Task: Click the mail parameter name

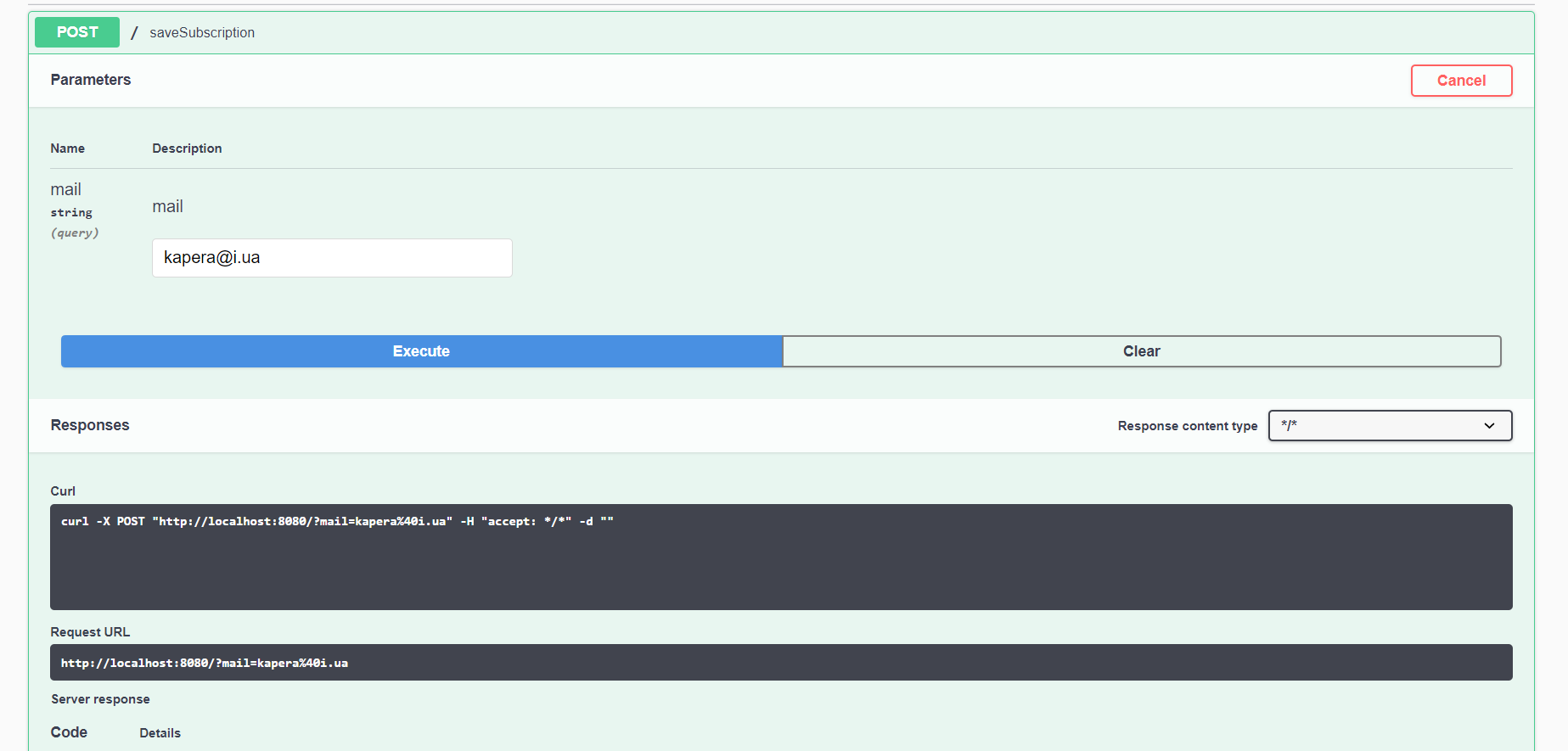Action: point(66,189)
